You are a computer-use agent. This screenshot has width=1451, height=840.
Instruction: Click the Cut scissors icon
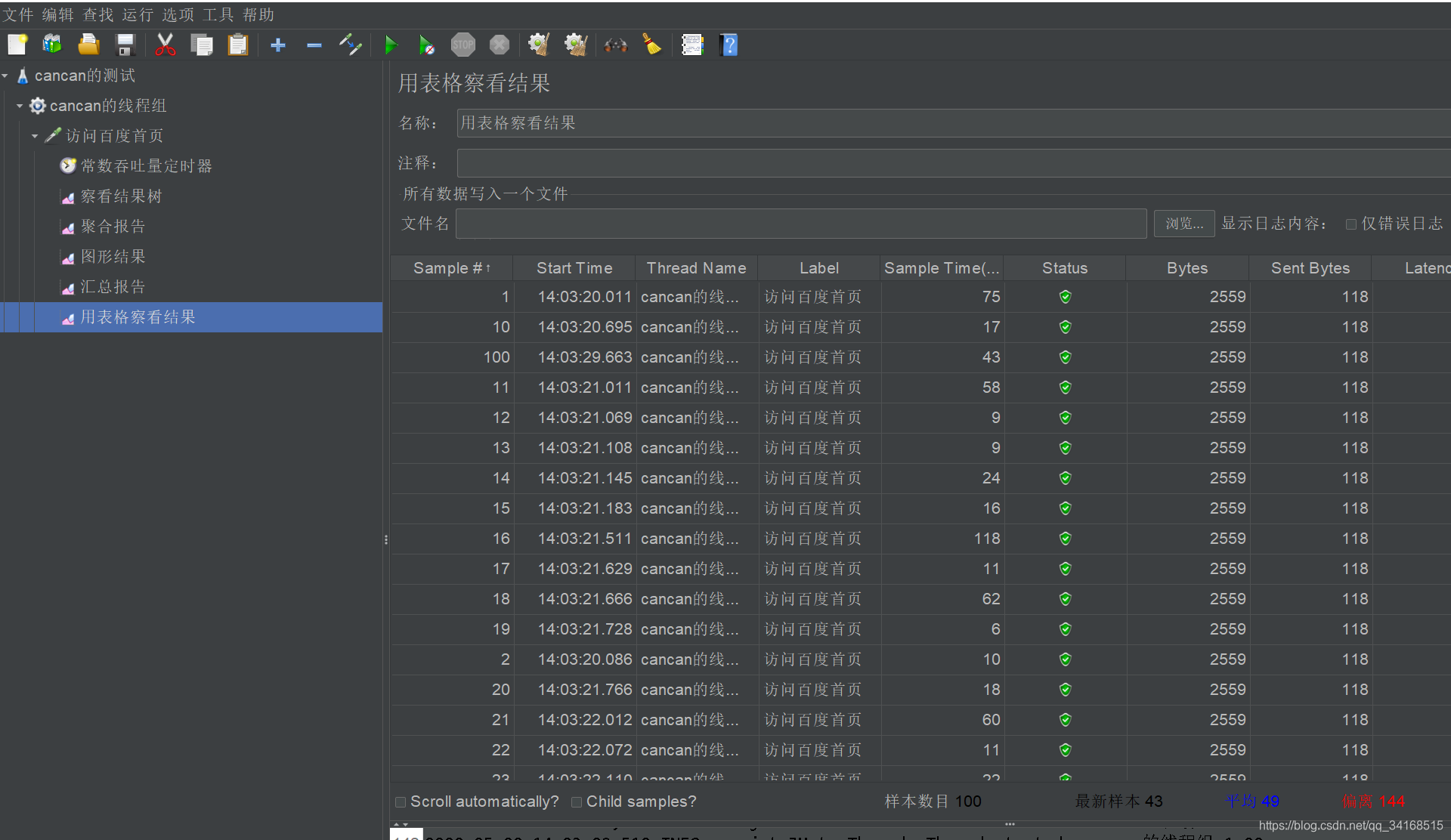click(x=165, y=45)
